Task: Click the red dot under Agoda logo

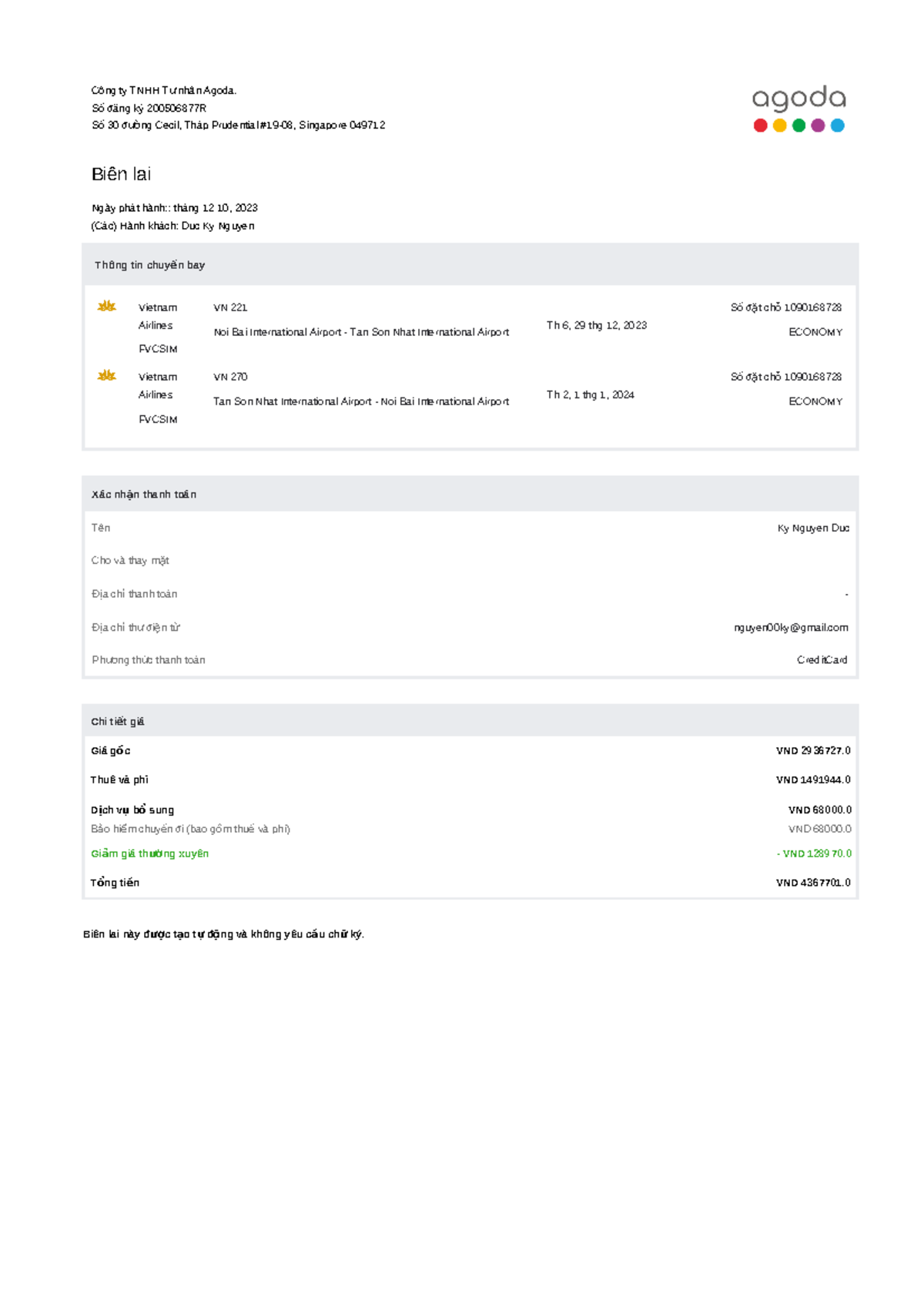Action: coord(760,126)
